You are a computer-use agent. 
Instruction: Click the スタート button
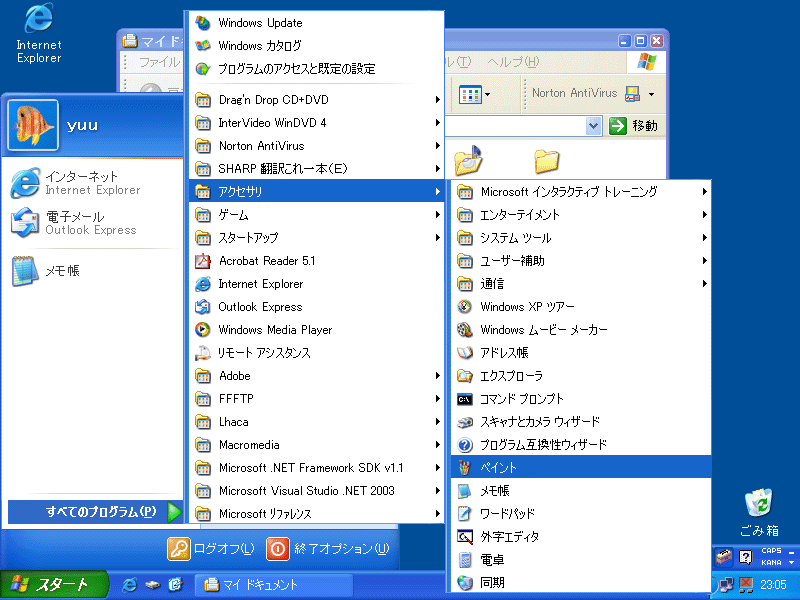tap(54, 585)
